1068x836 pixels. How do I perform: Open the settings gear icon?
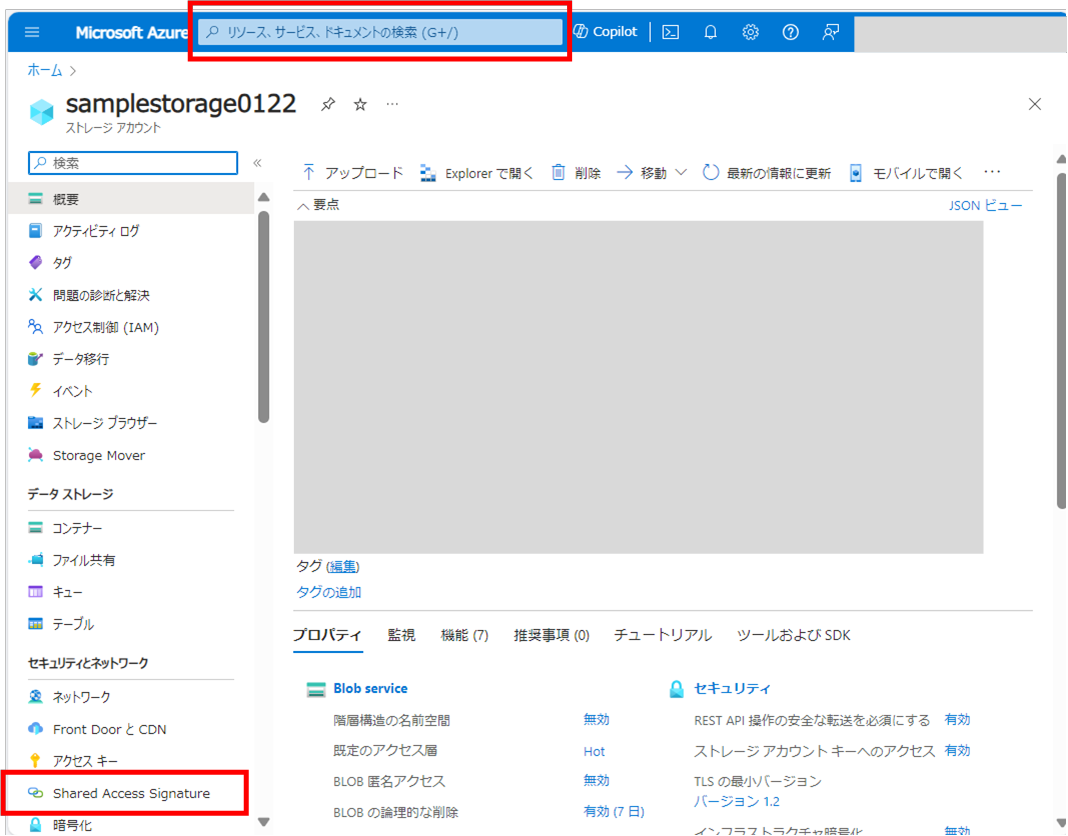750,31
